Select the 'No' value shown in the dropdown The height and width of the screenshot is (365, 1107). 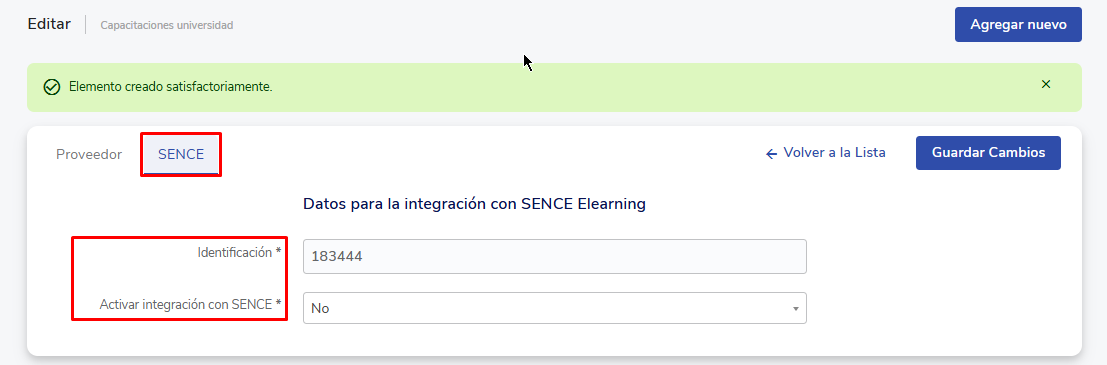pos(320,309)
